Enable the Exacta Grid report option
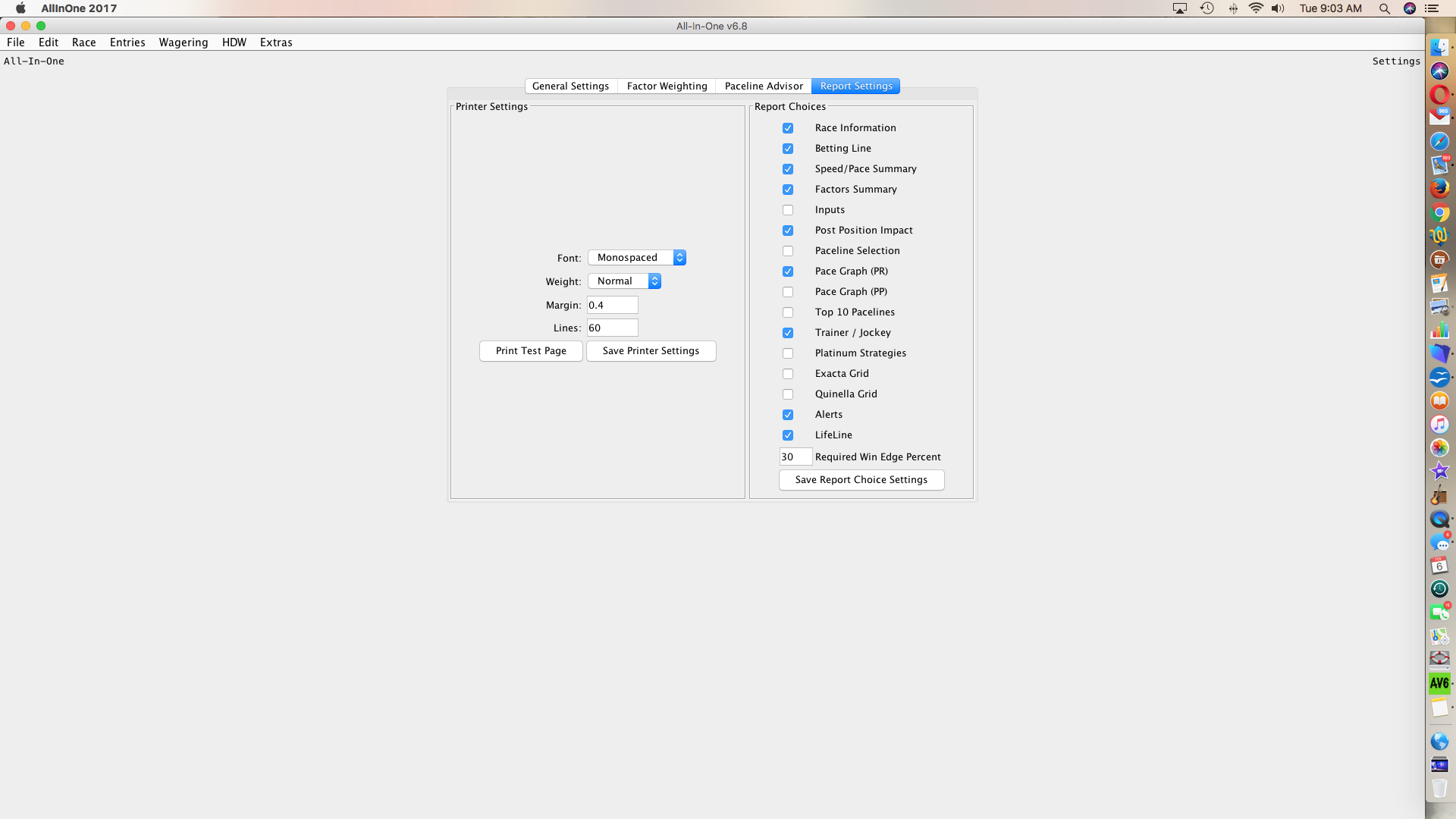This screenshot has width=1456, height=819. click(x=788, y=373)
